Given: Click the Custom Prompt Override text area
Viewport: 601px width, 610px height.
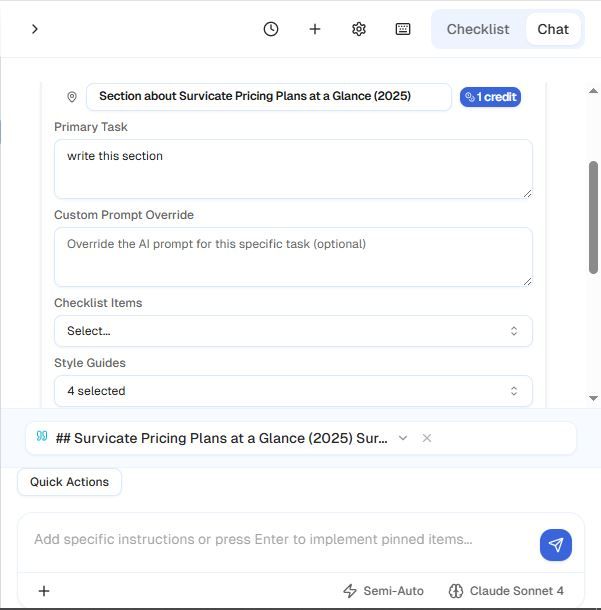Looking at the screenshot, I should tap(293, 257).
